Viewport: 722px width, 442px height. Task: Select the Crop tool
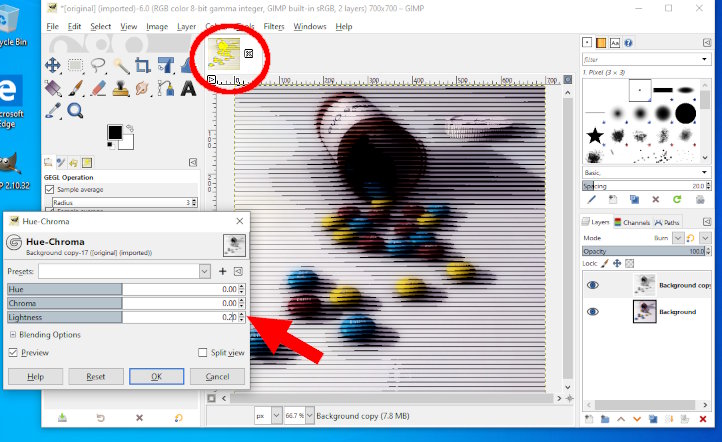[x=143, y=65]
